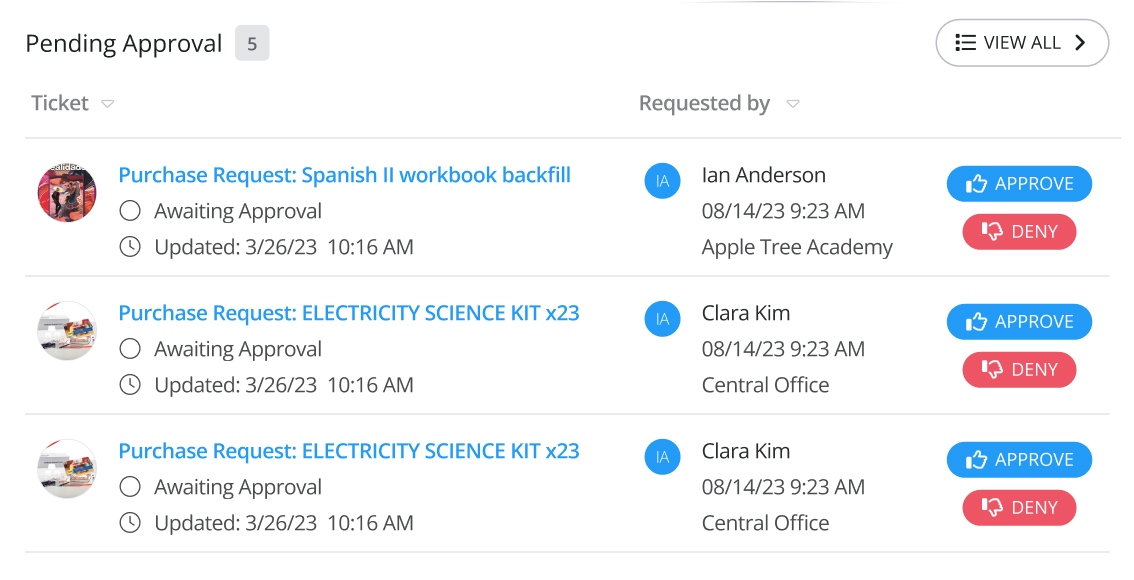This screenshot has width=1134, height=580.
Task: Click the IA avatar badge beside Clara Kim's second request
Action: tap(662, 457)
